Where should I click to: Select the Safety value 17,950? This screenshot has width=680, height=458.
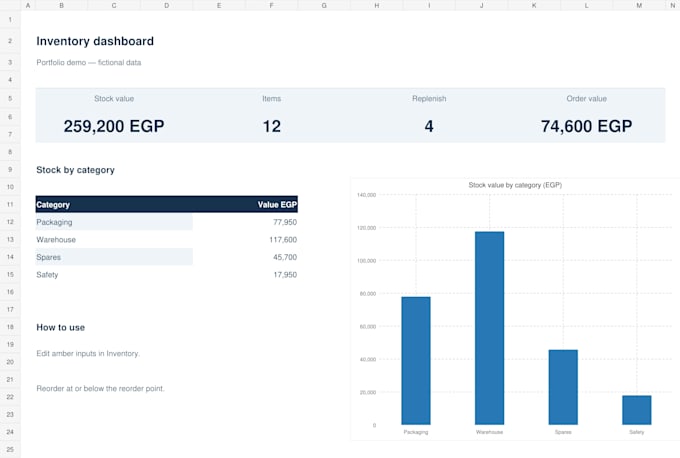285,275
